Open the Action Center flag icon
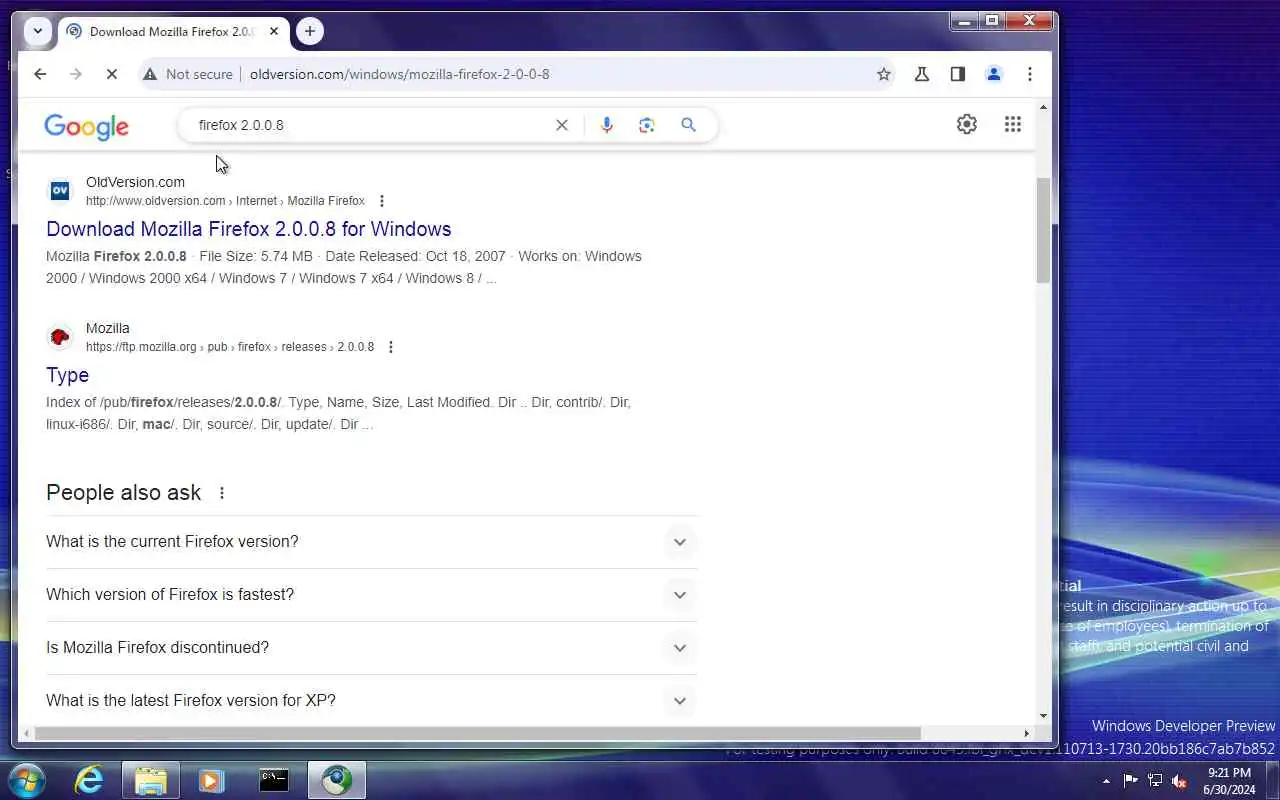Screen dimensions: 1280x800 click(1131, 781)
